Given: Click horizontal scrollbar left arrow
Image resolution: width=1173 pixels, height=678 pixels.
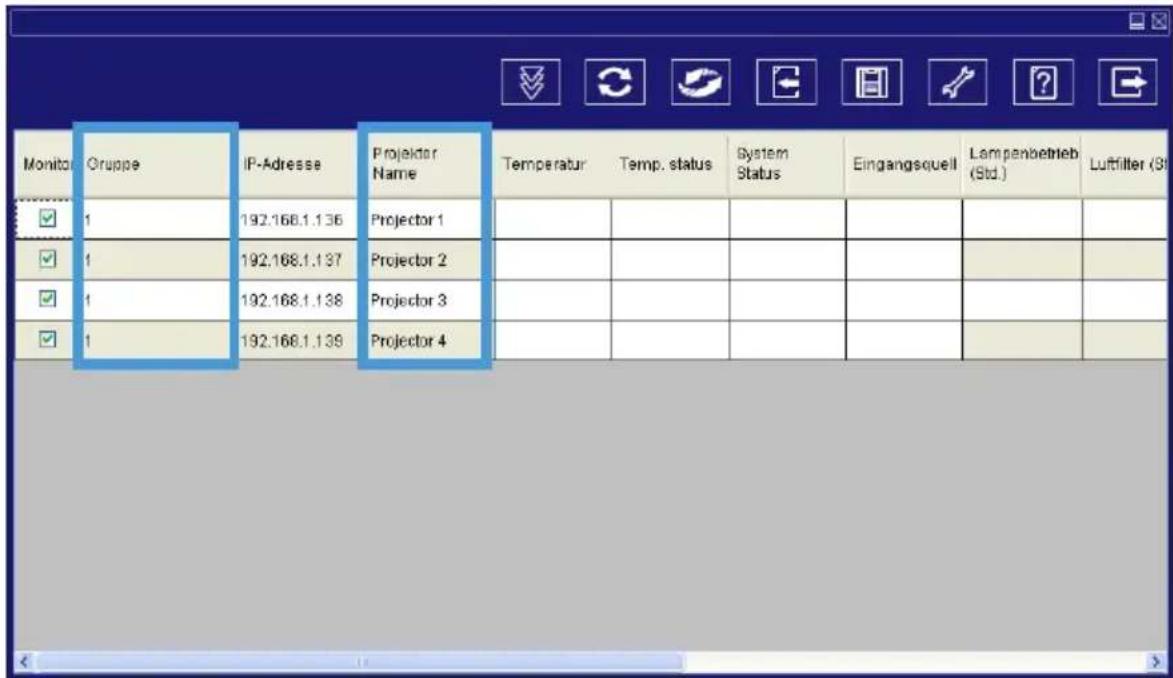Looking at the screenshot, I should [24, 662].
